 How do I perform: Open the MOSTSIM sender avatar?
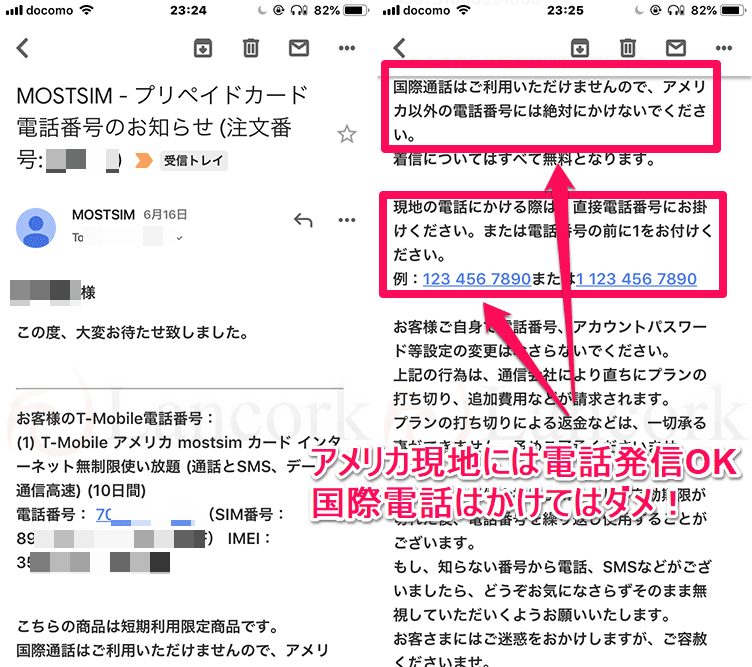point(36,228)
